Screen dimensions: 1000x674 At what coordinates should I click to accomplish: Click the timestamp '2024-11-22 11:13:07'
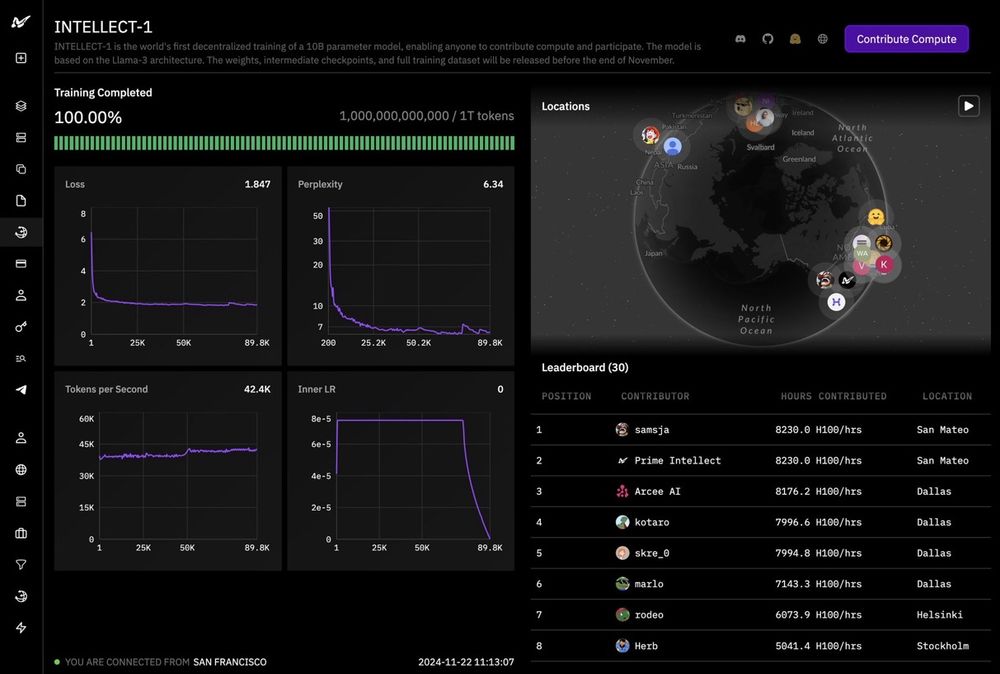[x=466, y=662]
